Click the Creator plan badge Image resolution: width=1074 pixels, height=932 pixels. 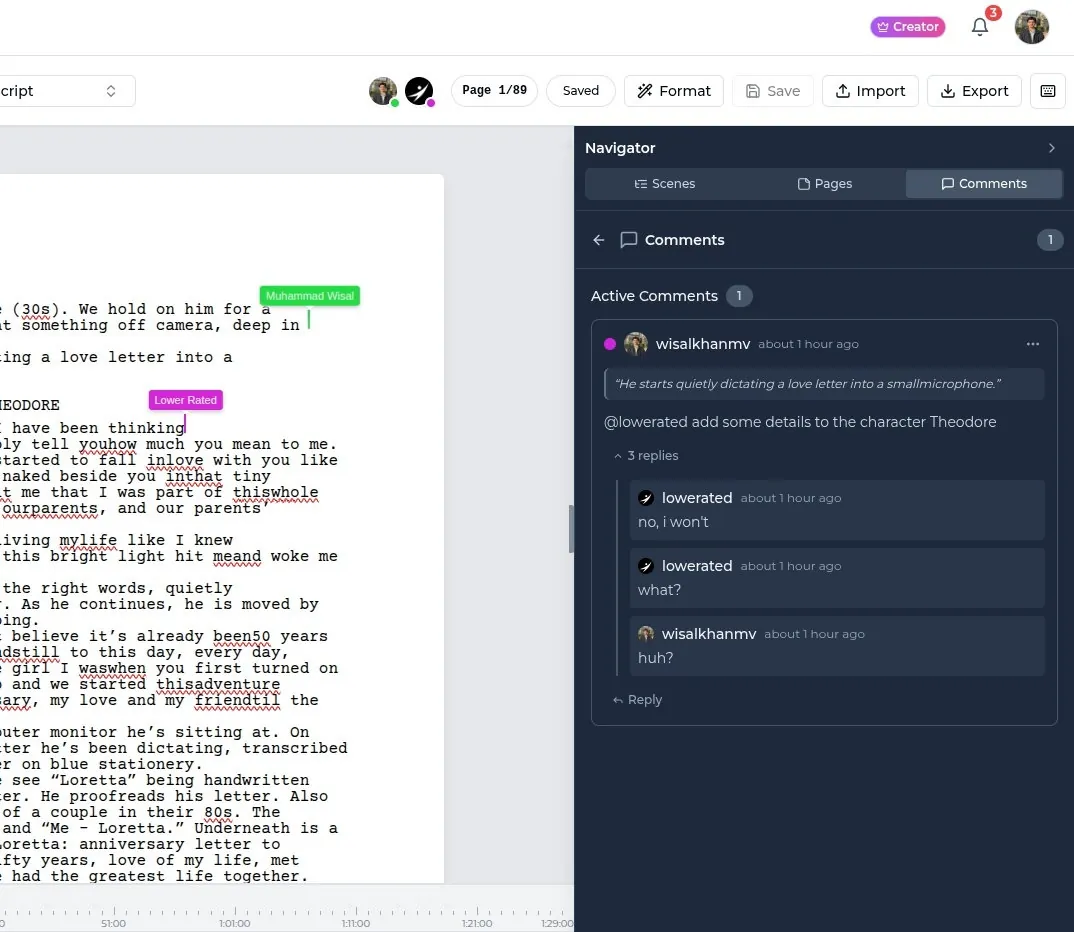908,27
